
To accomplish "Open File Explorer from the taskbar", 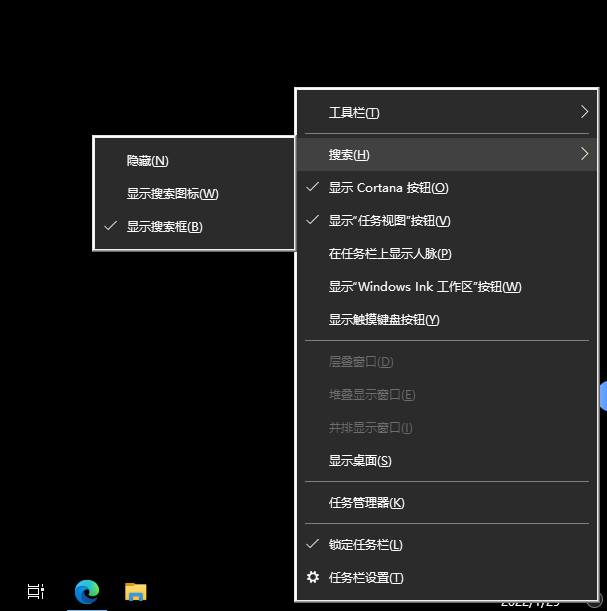I will click(136, 592).
